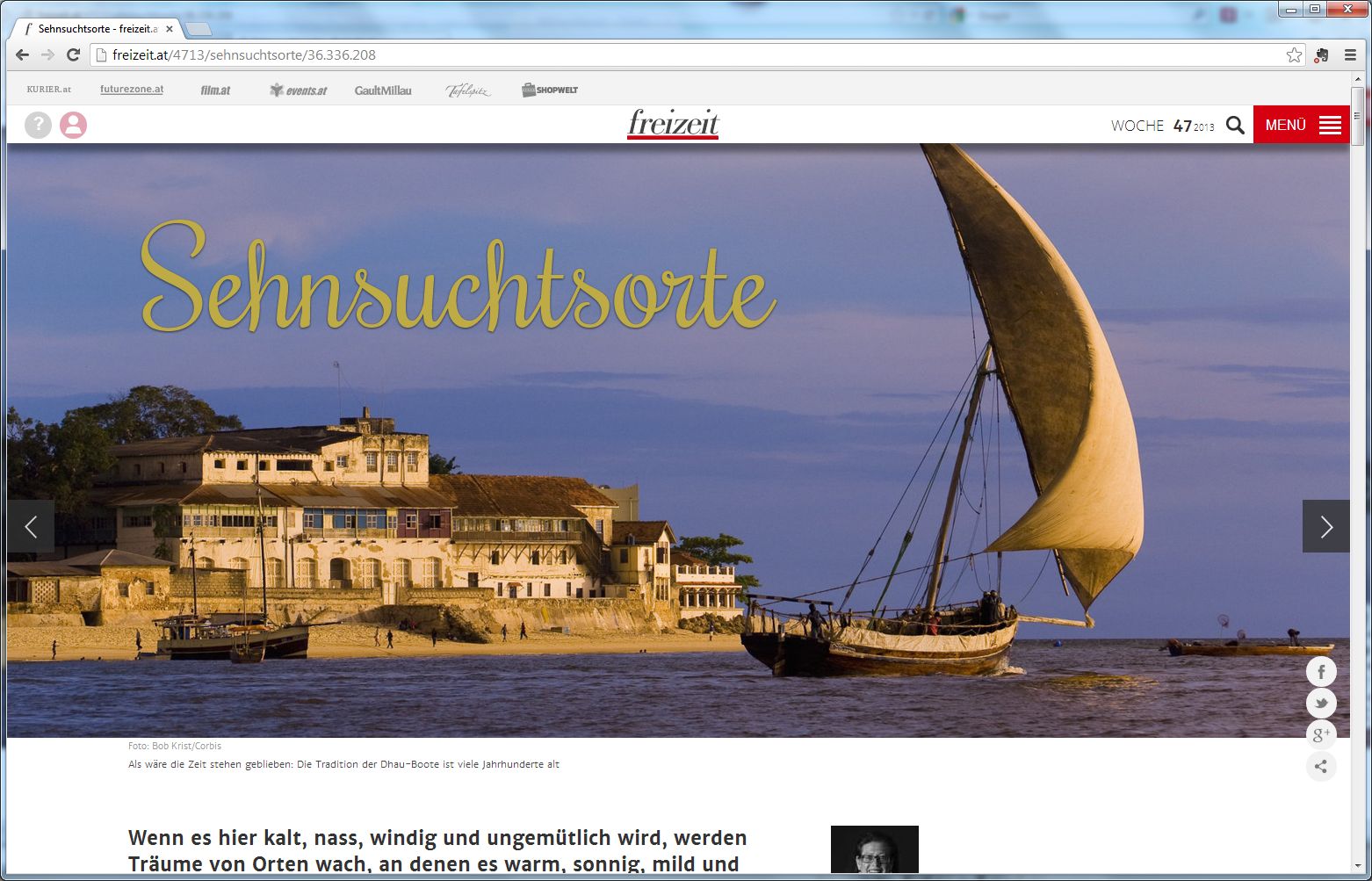Click the Google Plus share icon
Screen dimensions: 1372x881
pyautogui.click(x=1321, y=734)
